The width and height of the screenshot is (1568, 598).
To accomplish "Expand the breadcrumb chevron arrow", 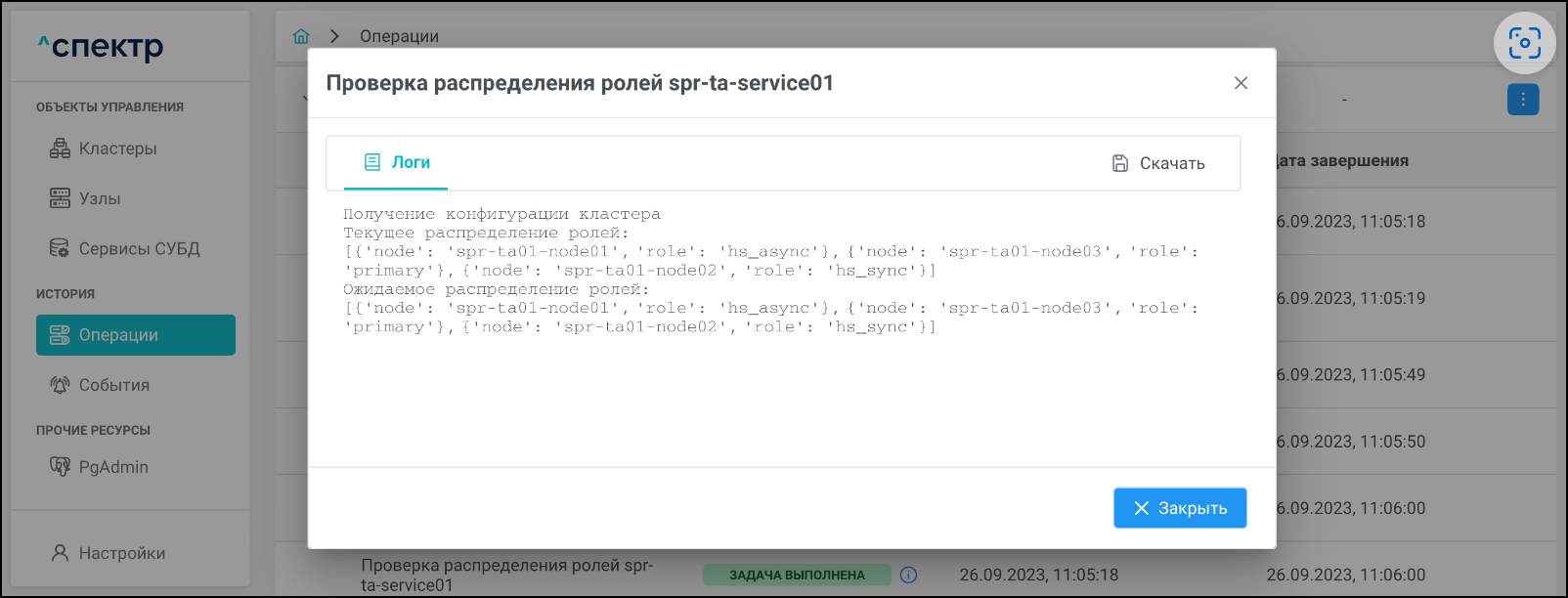I will tap(334, 36).
